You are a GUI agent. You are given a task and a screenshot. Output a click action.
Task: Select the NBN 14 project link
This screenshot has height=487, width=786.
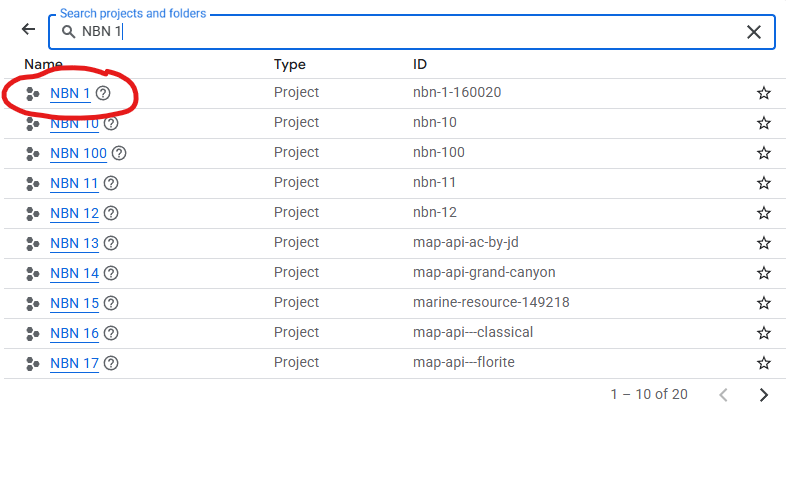click(x=74, y=273)
